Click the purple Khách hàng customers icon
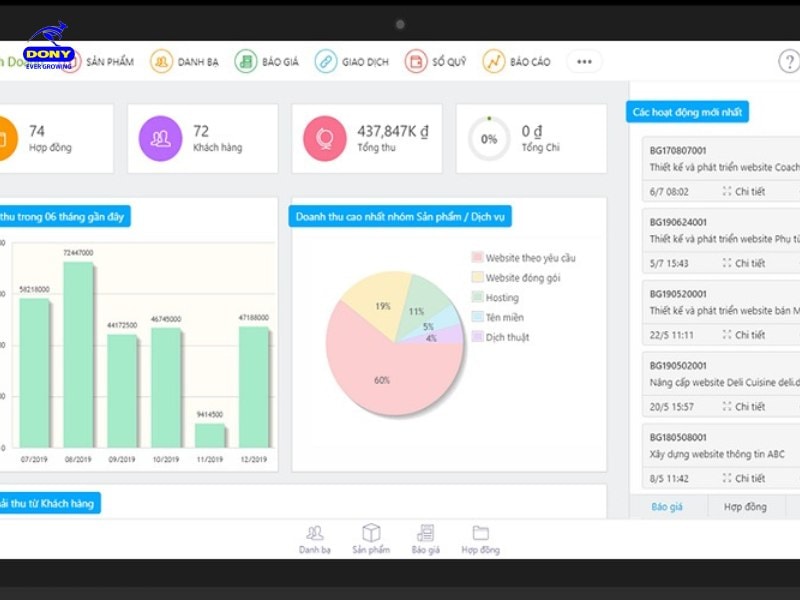Viewport: 800px width, 600px height. tap(160, 139)
